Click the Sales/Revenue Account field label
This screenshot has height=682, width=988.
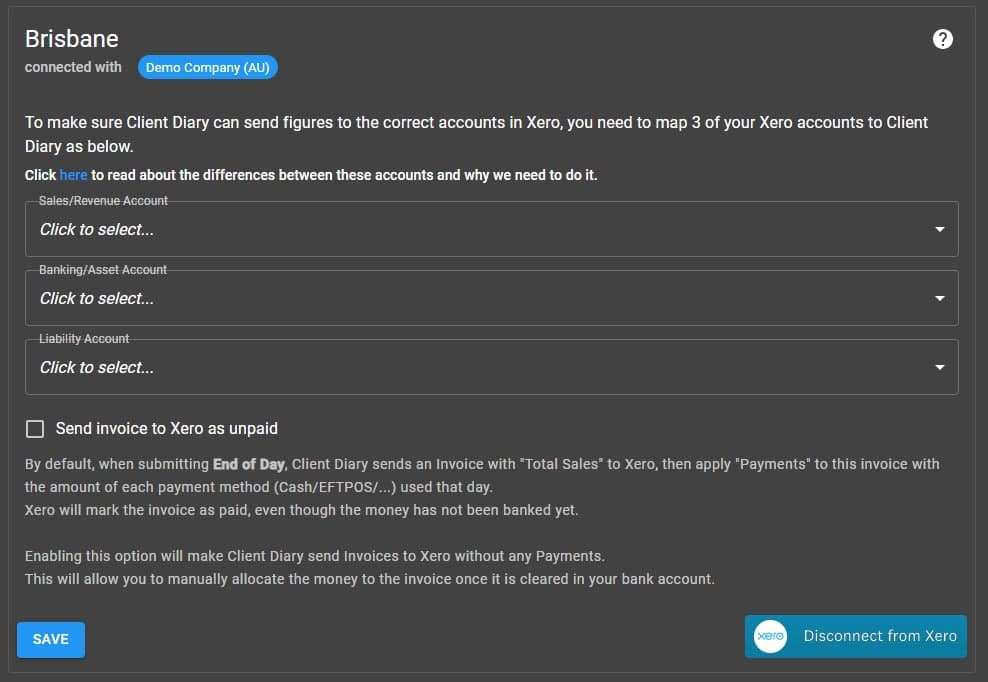(103, 201)
